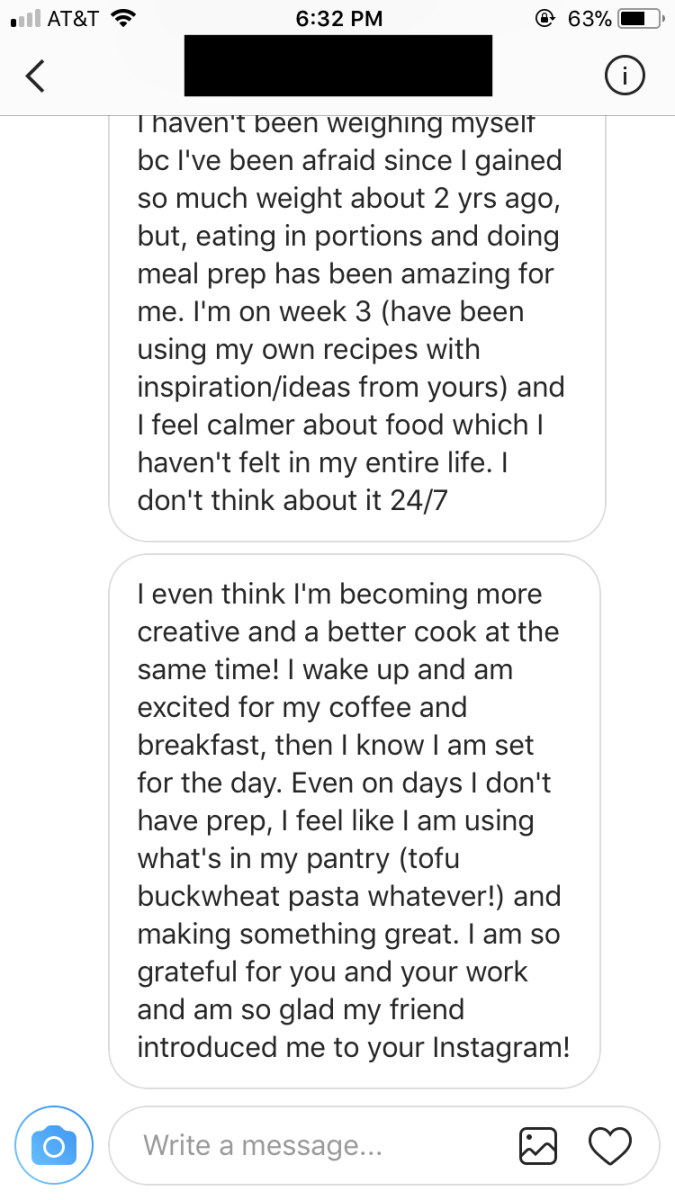This screenshot has height=1200, width=675.
Task: Tap the 63% battery percentage
Action: click(589, 18)
